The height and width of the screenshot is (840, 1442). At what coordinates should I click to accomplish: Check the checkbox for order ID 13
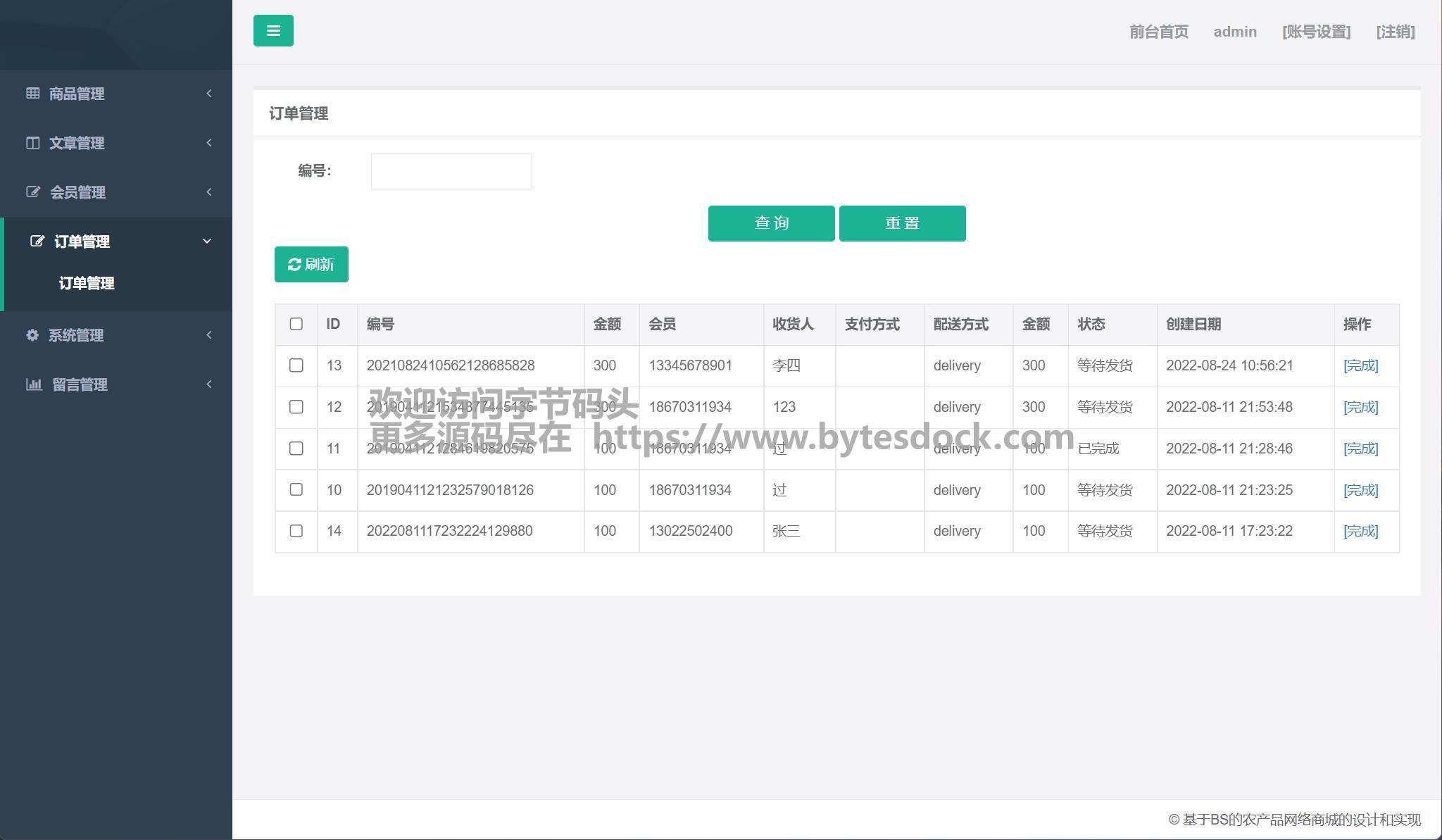296,365
